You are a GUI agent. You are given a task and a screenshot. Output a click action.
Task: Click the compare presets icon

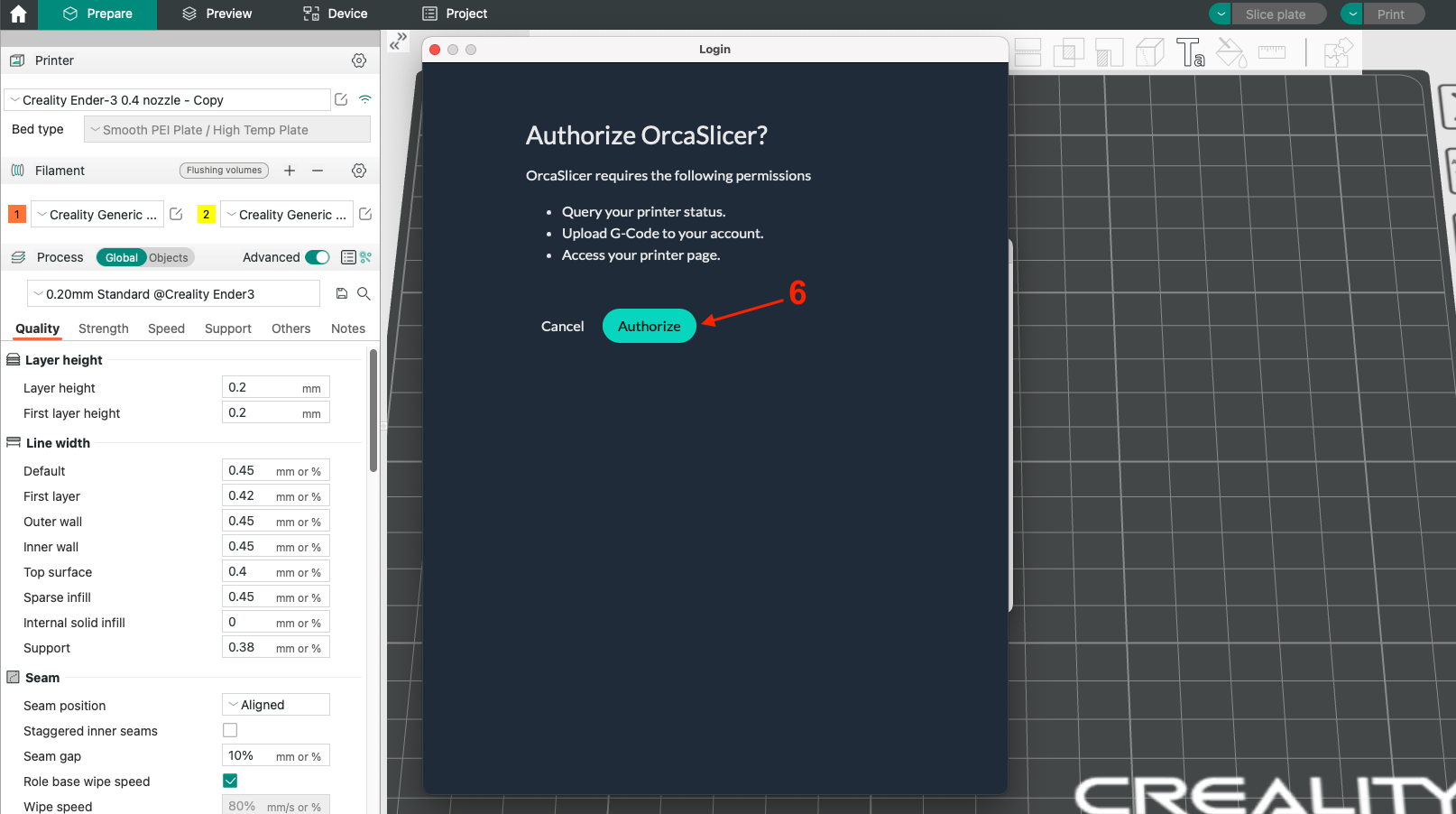coord(365,257)
